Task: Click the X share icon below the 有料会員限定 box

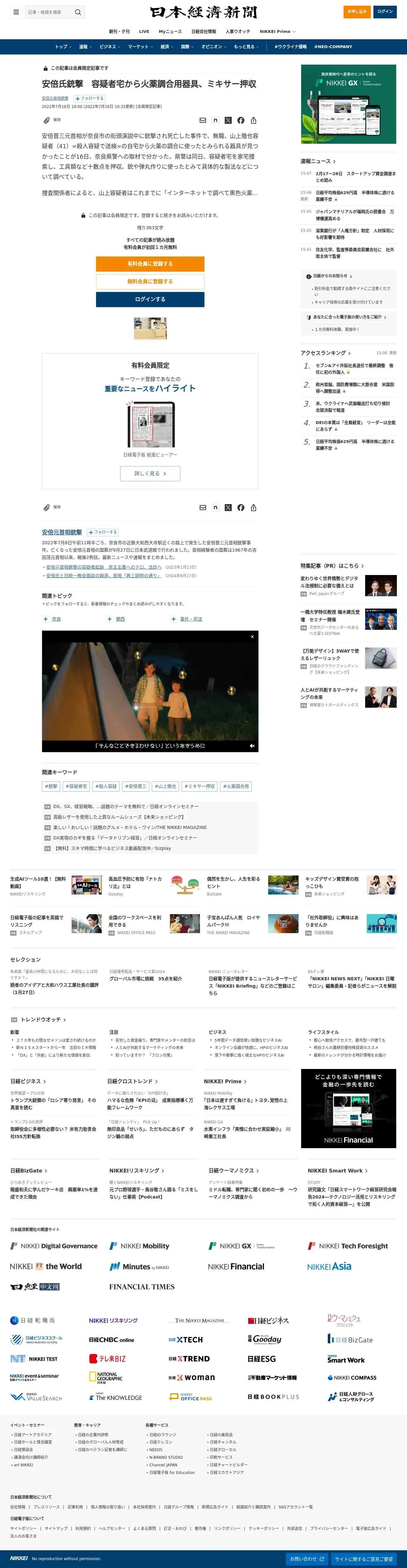Action: point(228,508)
